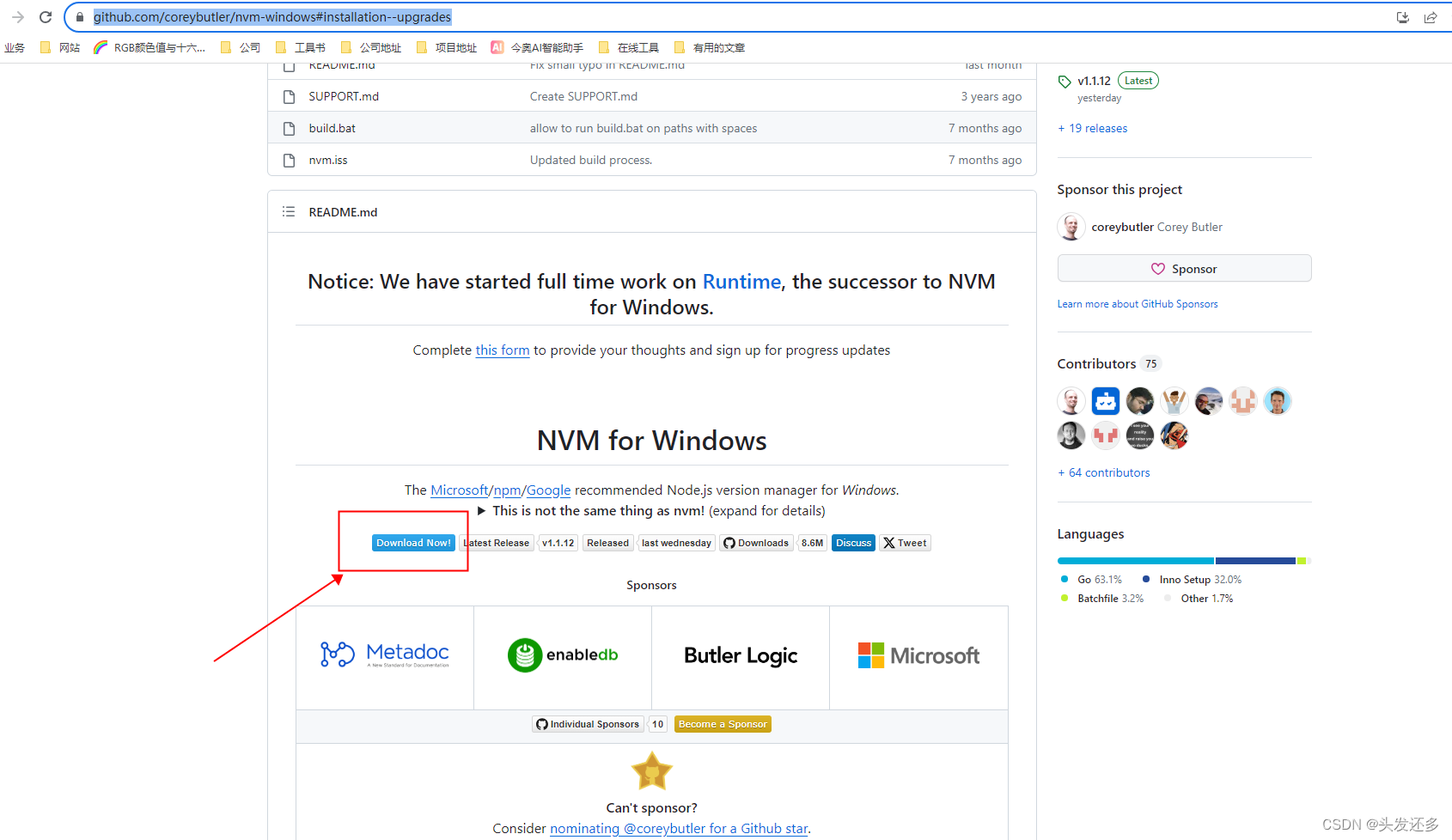Open the 在线工具 bookmark folder
This screenshot has width=1452, height=840.
pos(629,47)
